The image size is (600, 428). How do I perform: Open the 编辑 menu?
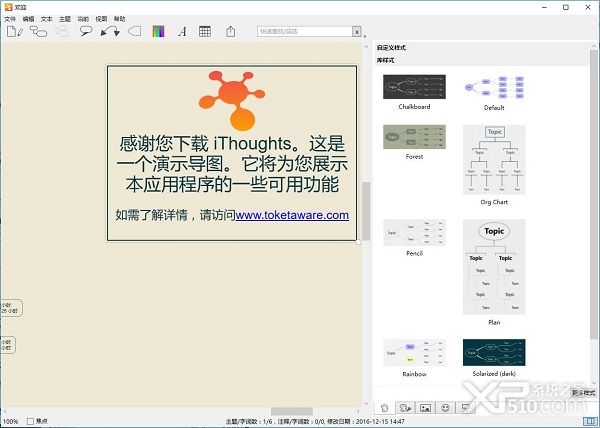(28, 19)
